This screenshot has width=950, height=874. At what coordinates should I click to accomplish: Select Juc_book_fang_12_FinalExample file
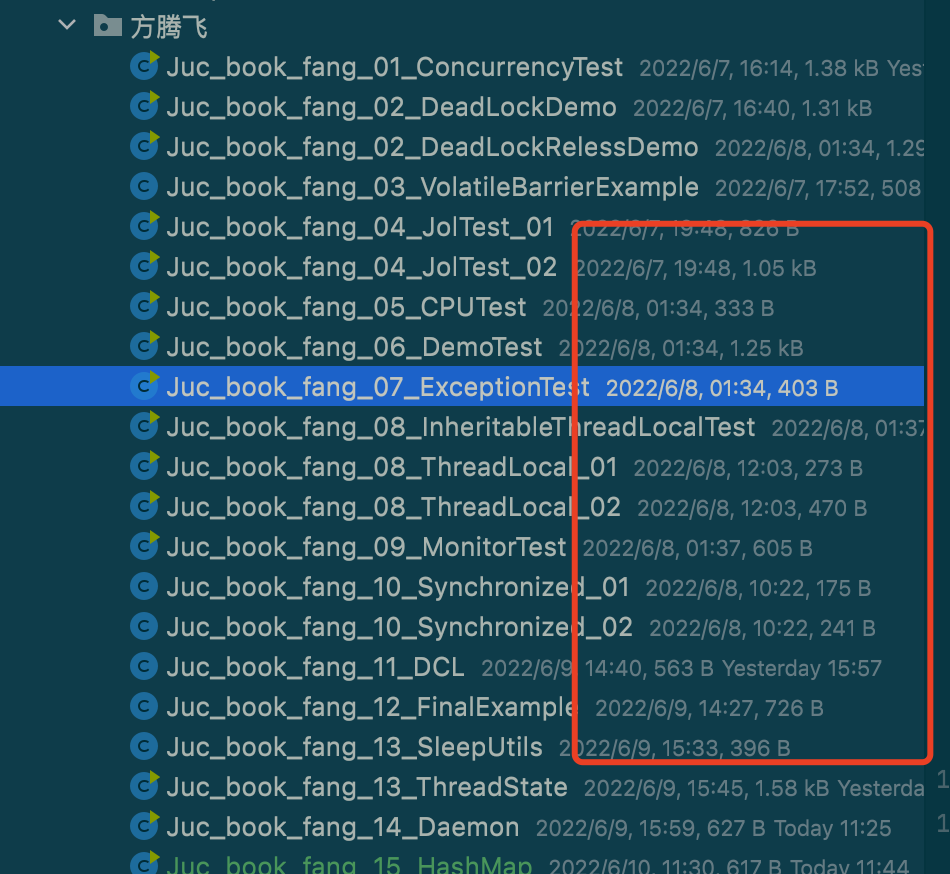(x=371, y=707)
